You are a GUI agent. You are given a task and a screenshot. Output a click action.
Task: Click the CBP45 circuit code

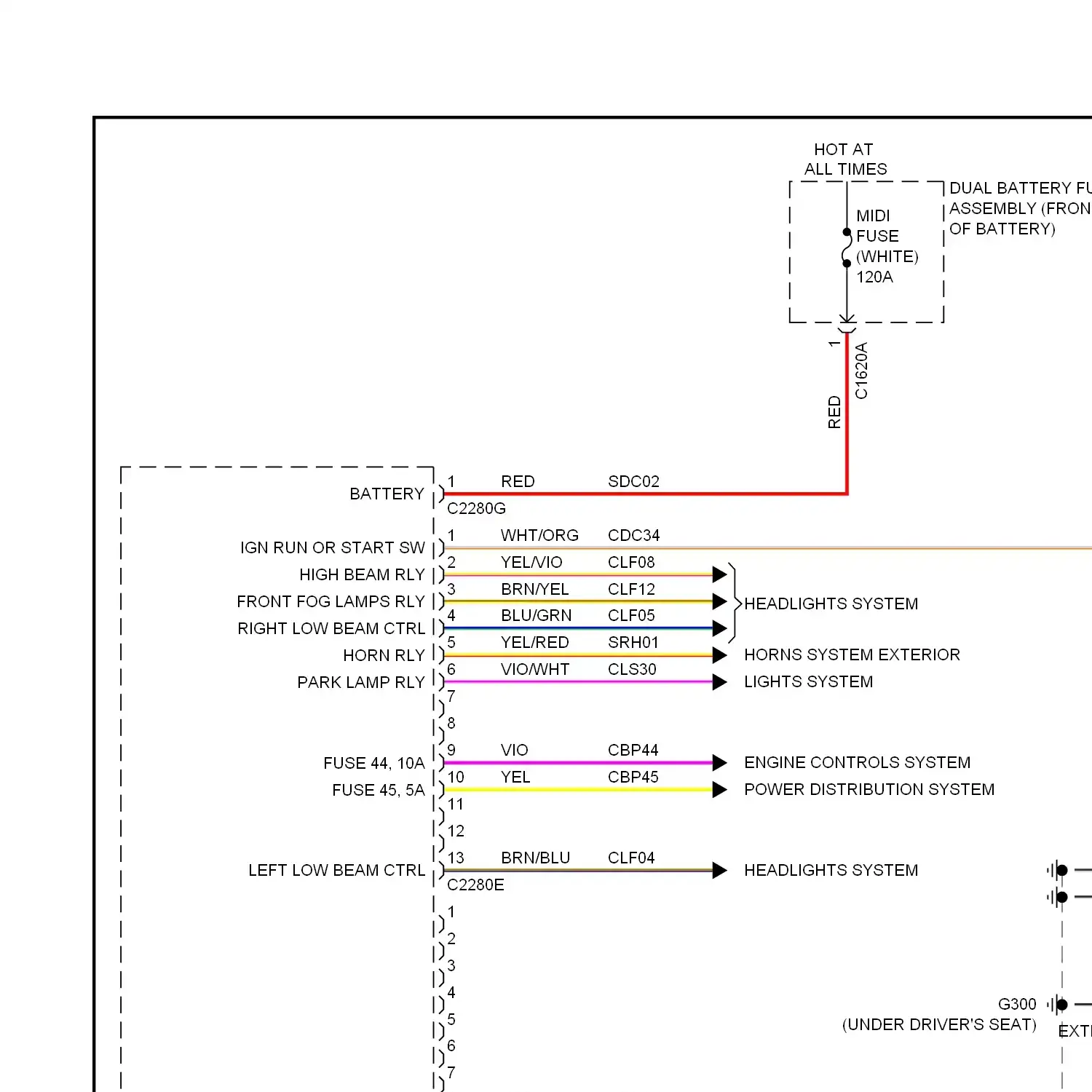point(633,777)
